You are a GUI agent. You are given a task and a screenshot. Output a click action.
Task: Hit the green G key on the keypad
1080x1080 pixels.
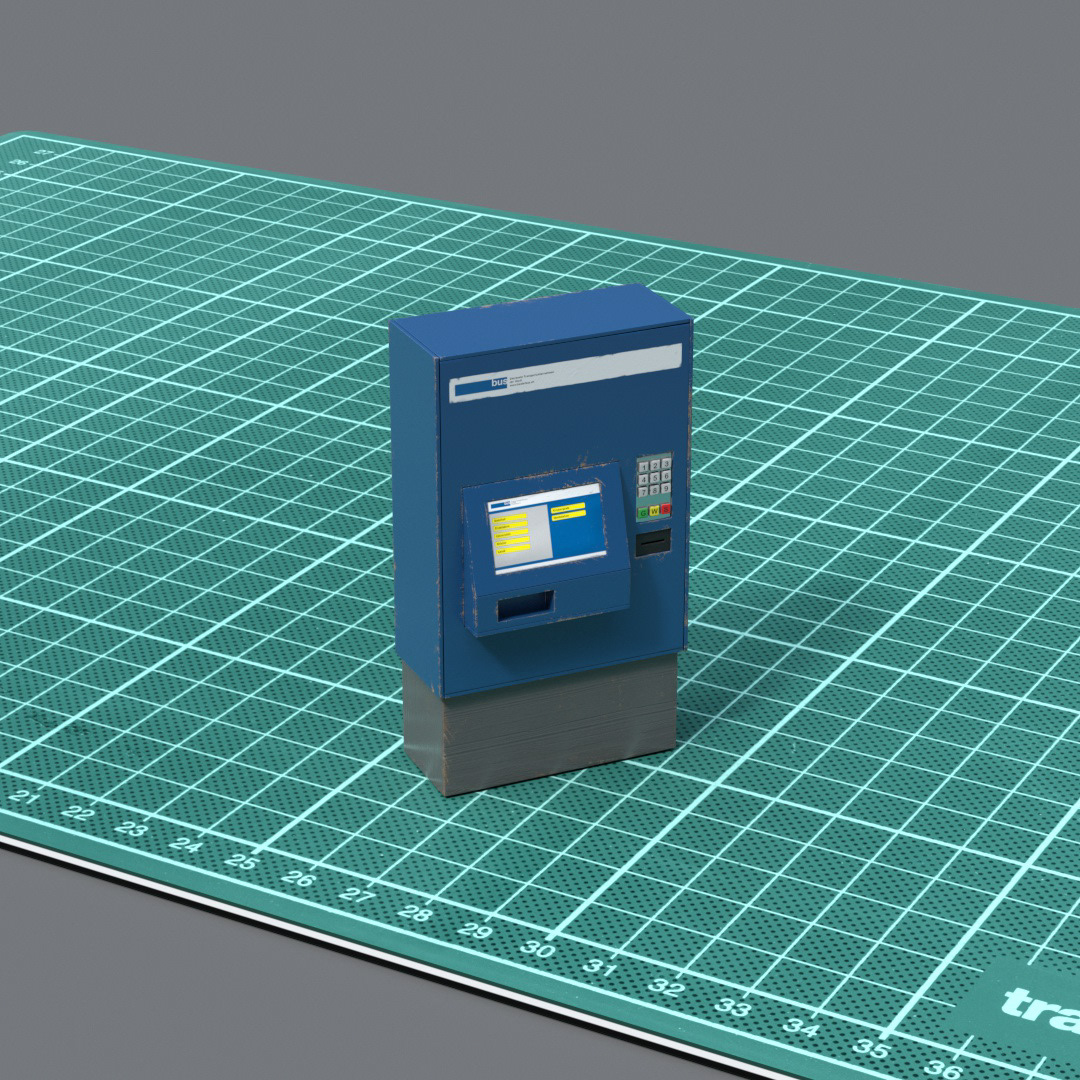coord(643,513)
